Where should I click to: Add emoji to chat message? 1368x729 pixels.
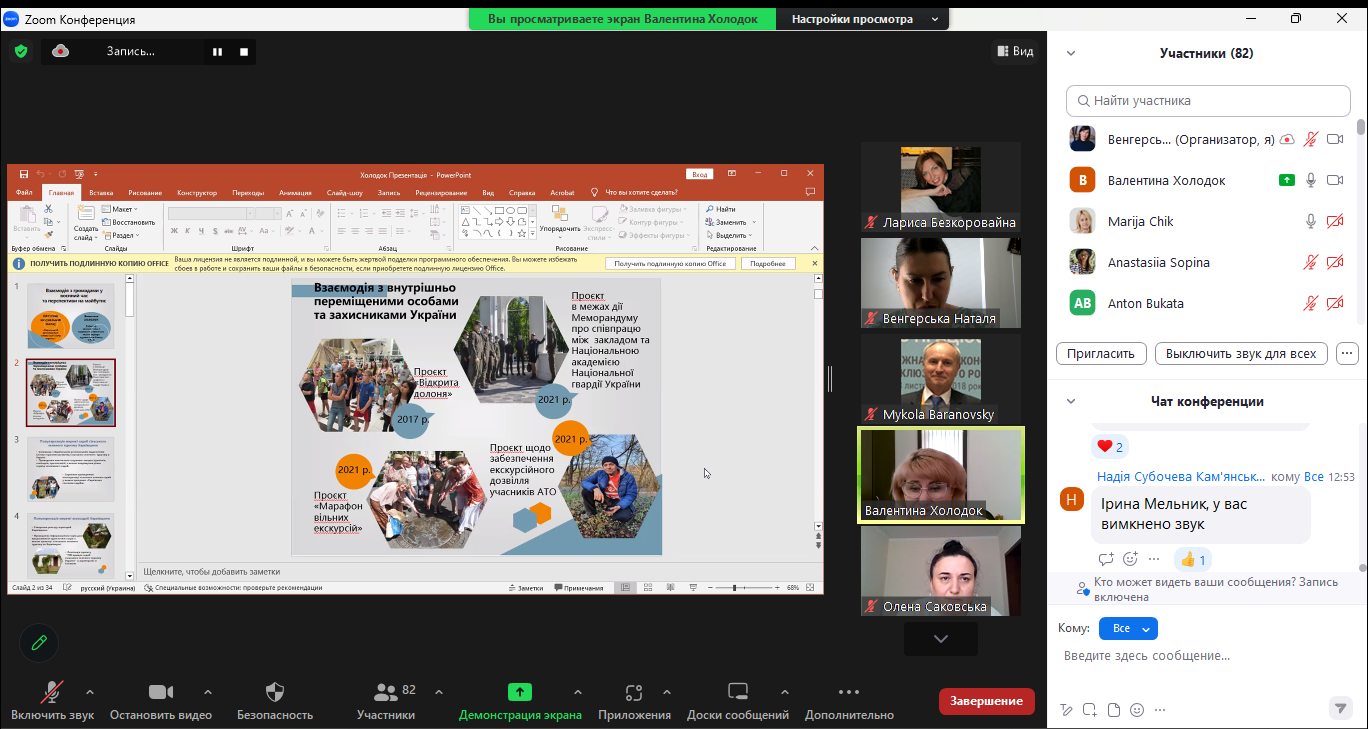pos(1136,710)
